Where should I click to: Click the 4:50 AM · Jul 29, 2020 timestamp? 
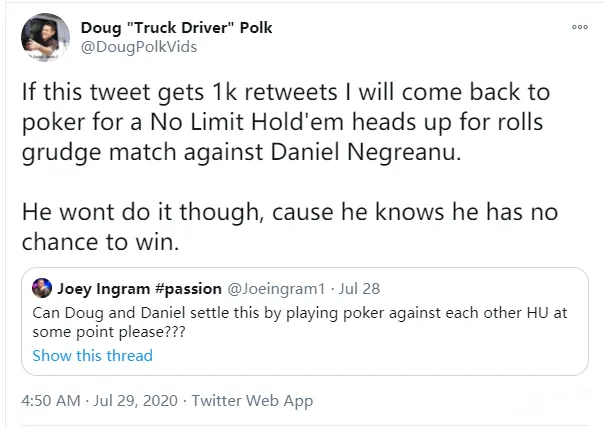coord(99,400)
